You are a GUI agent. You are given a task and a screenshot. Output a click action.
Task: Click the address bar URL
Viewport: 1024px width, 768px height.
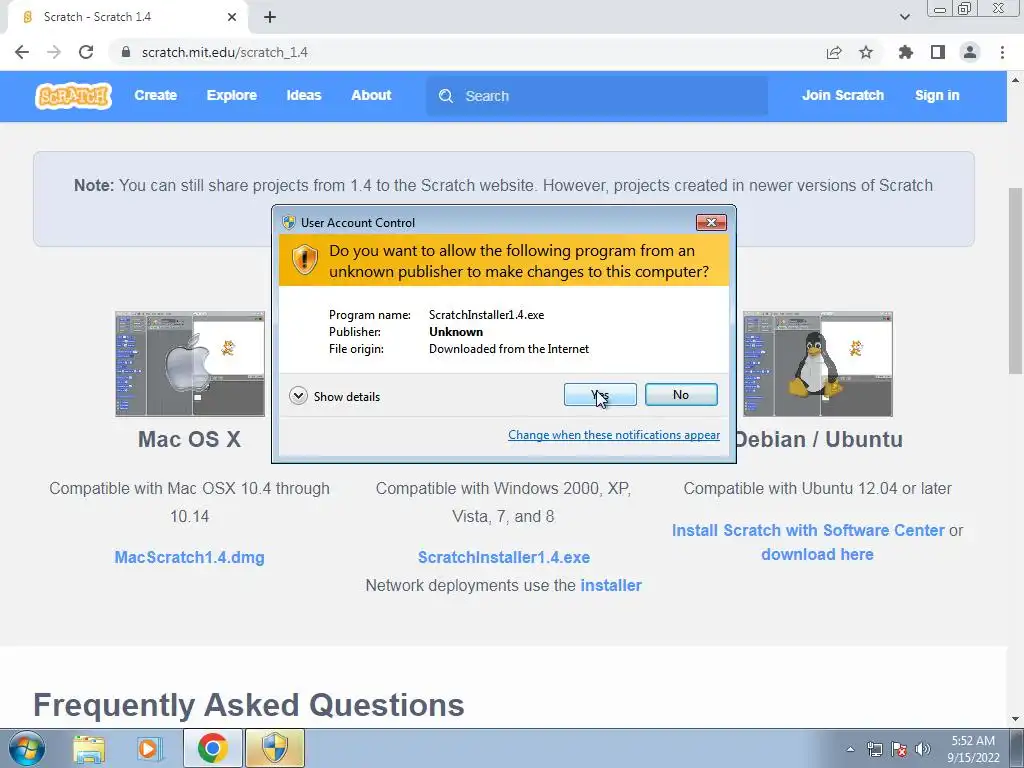pyautogui.click(x=225, y=52)
